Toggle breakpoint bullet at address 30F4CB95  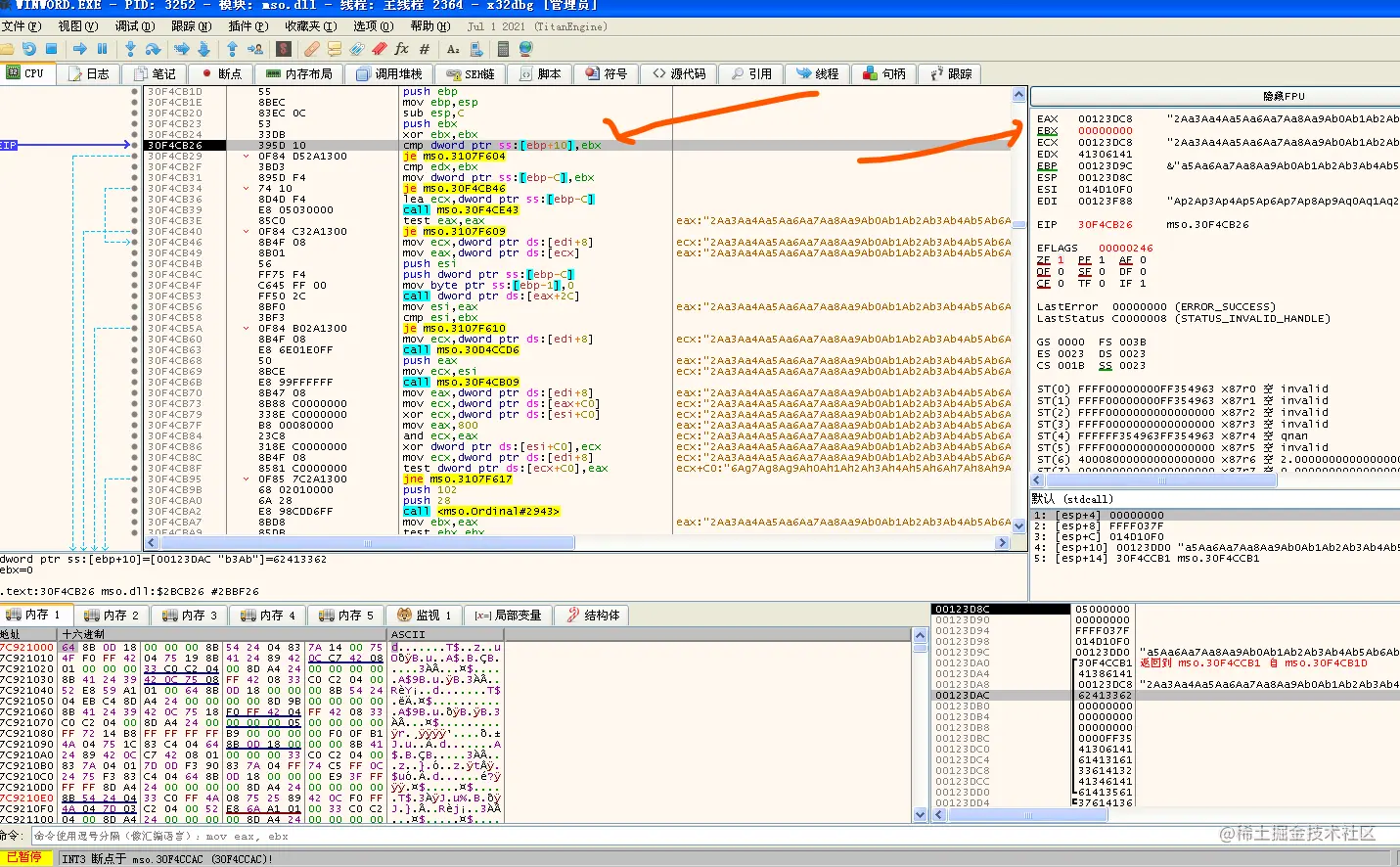[x=135, y=479]
